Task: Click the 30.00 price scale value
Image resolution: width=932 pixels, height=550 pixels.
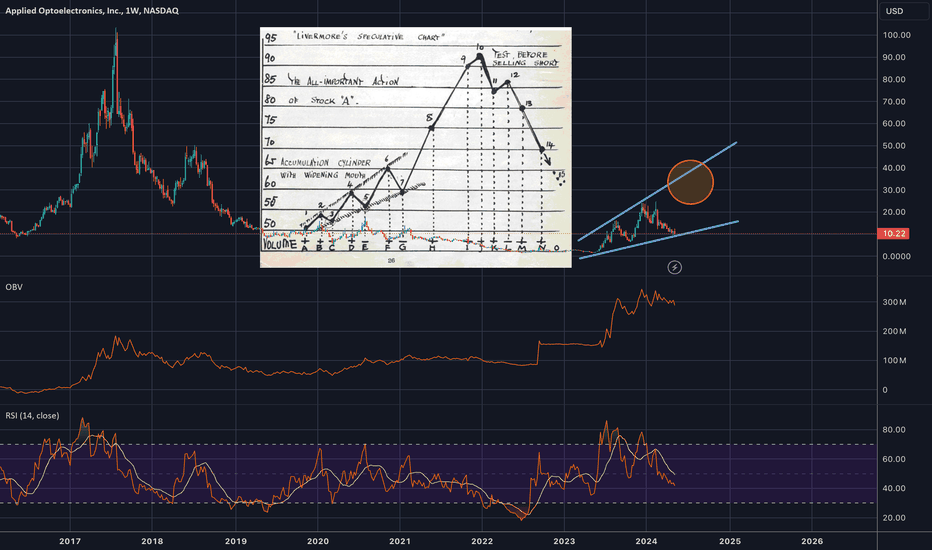Action: point(894,190)
